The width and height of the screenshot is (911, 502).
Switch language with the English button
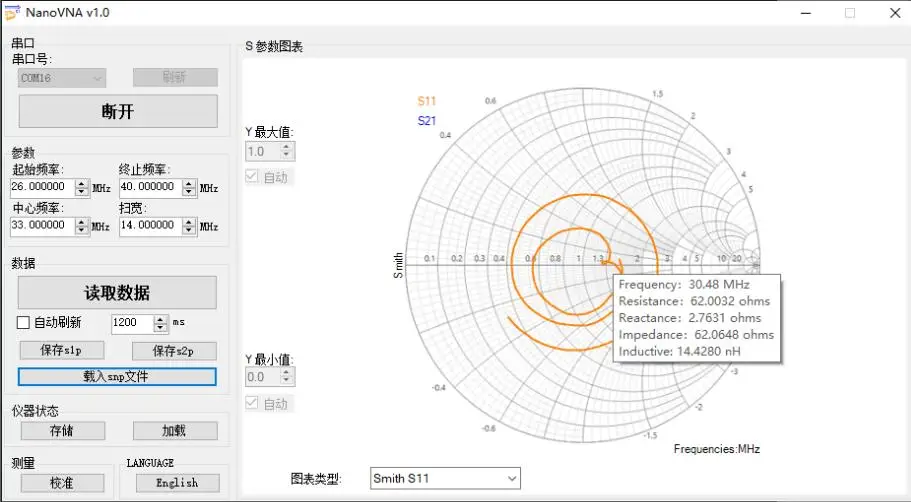(178, 483)
